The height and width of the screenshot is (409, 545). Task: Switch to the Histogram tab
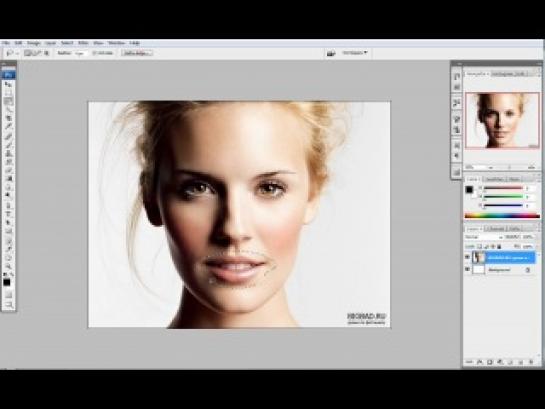click(502, 74)
